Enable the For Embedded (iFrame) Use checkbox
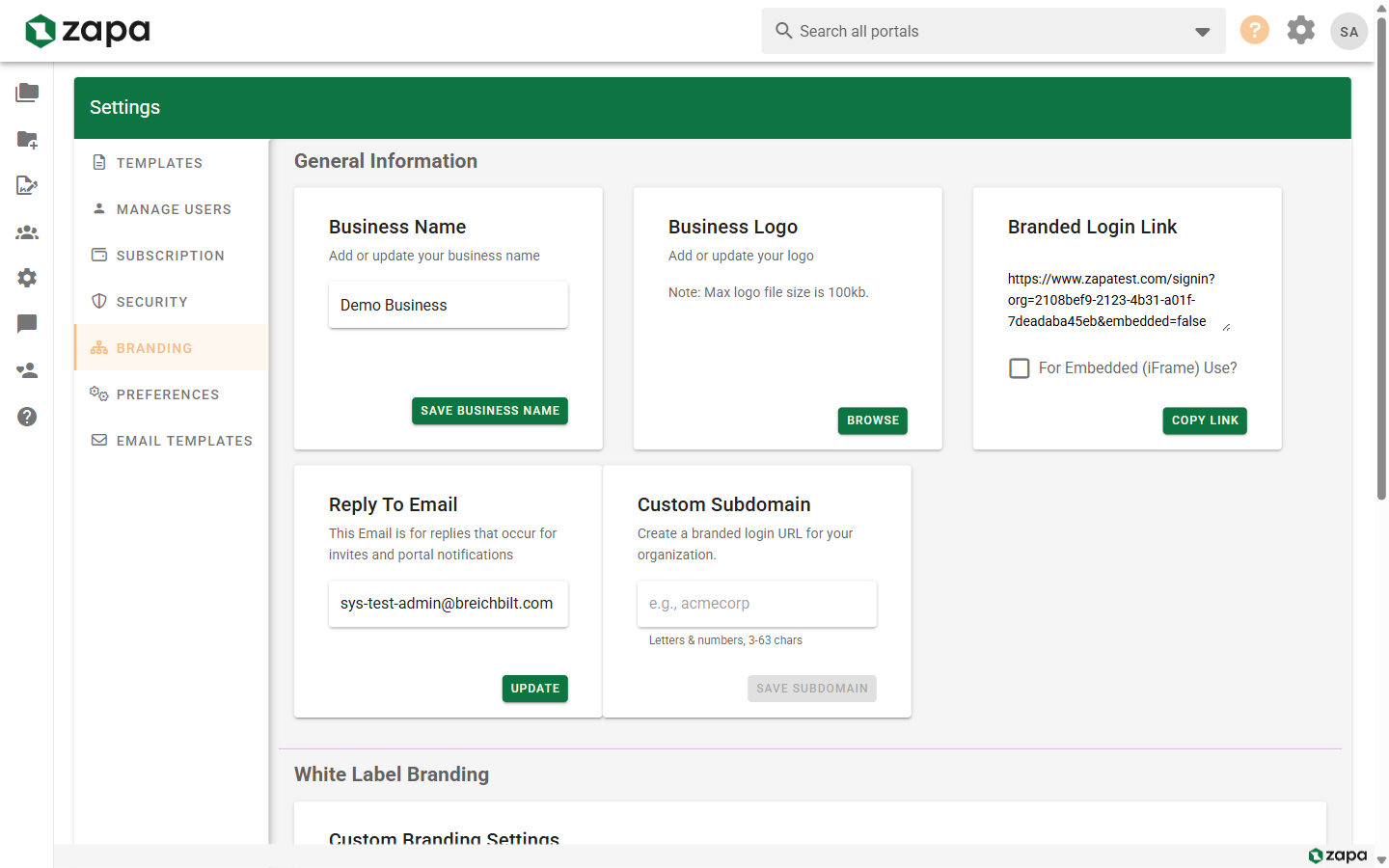Image resolution: width=1389 pixels, height=868 pixels. (1020, 368)
